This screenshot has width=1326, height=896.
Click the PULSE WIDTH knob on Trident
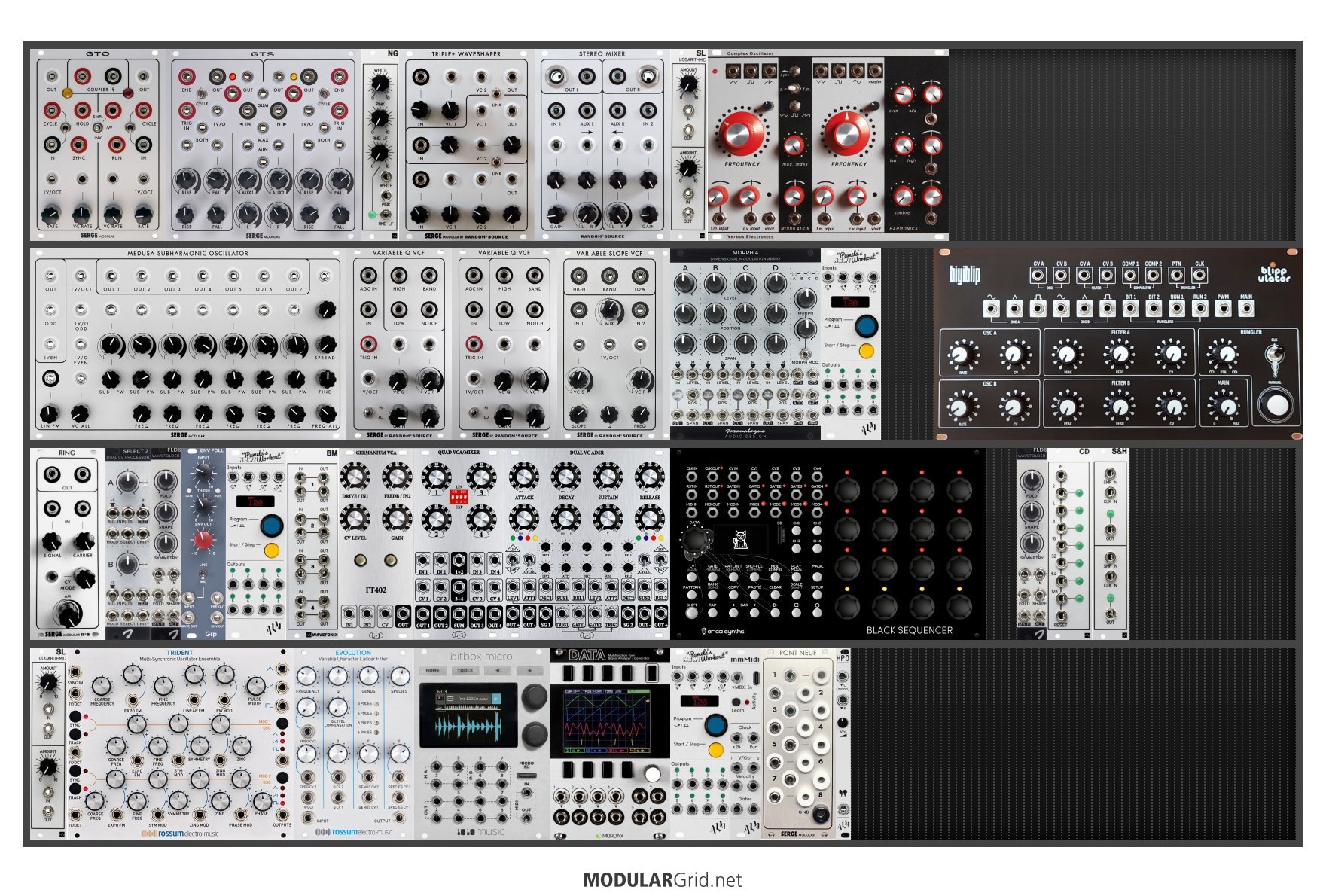tap(255, 686)
